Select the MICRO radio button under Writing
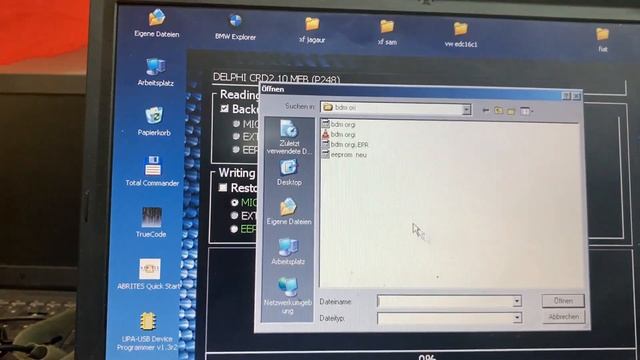The image size is (640, 360). pos(234,202)
